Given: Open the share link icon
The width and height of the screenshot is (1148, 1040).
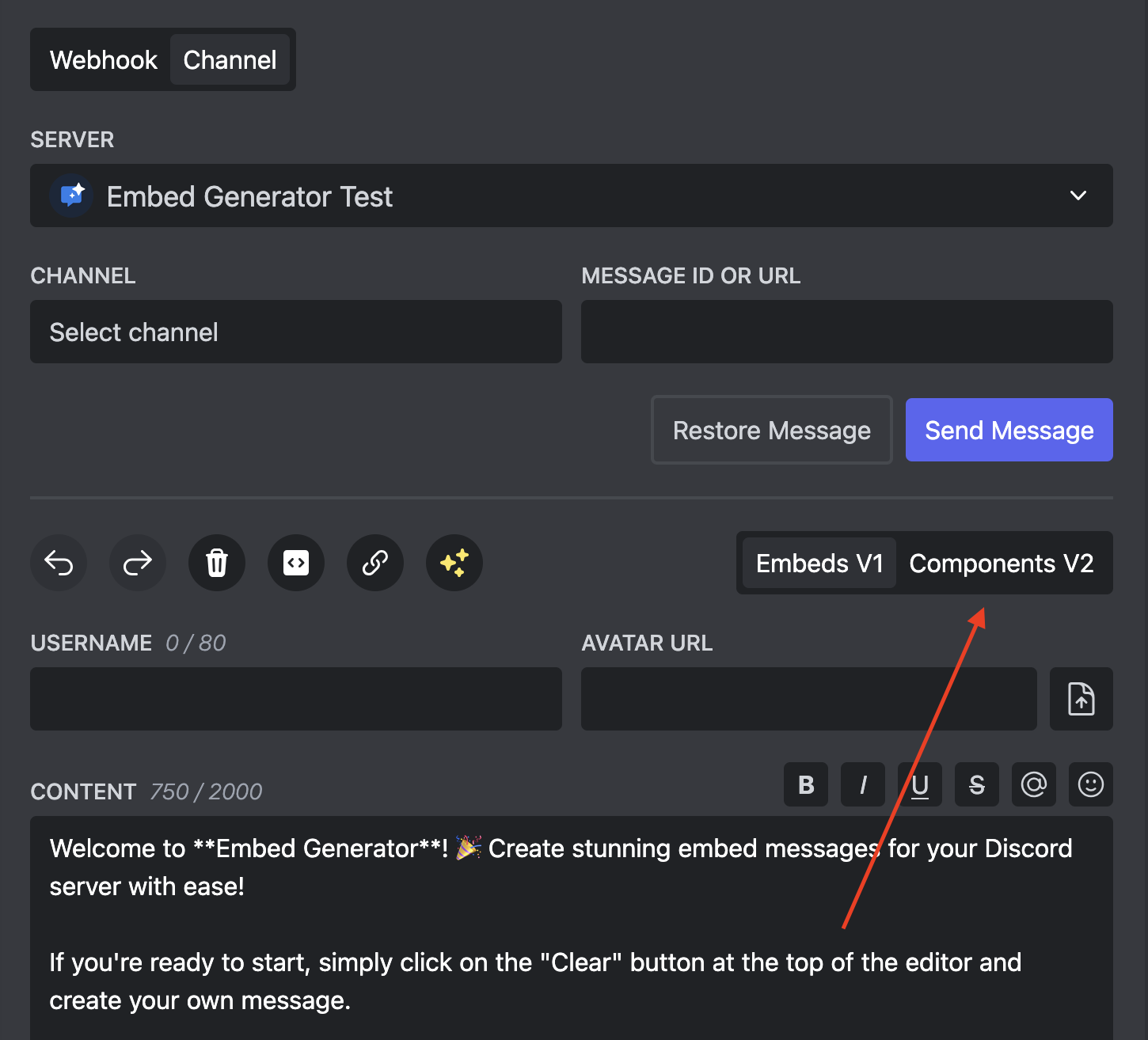Looking at the screenshot, I should [375, 563].
